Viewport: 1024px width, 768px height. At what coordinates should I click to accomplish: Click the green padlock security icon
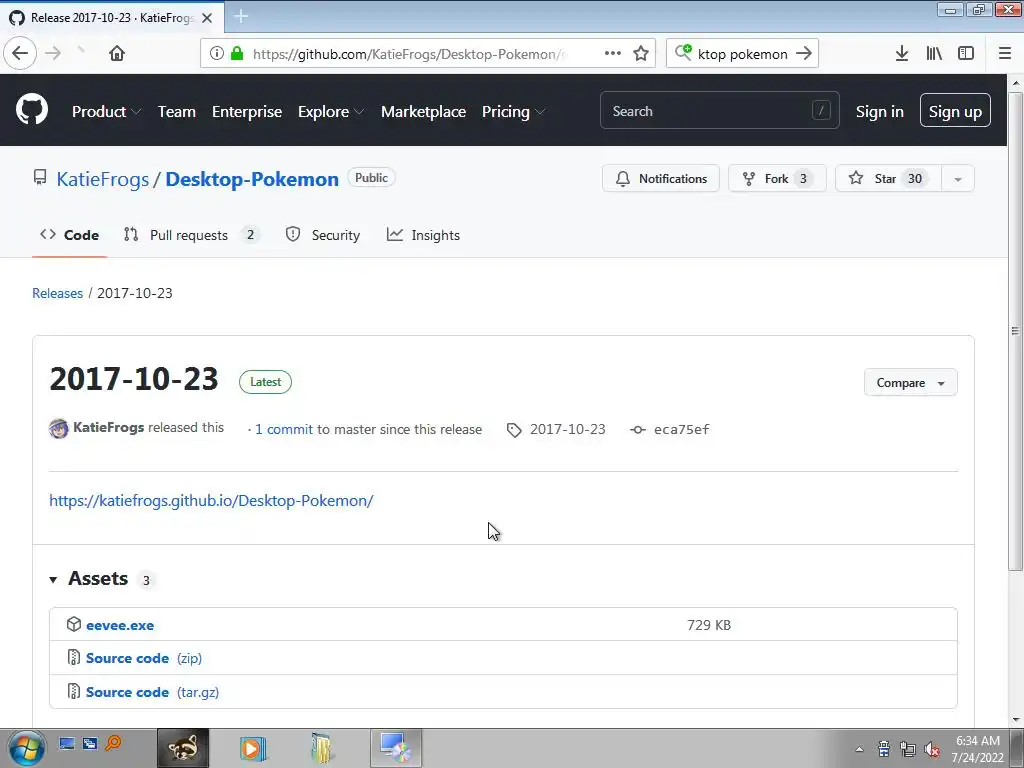(x=237, y=54)
